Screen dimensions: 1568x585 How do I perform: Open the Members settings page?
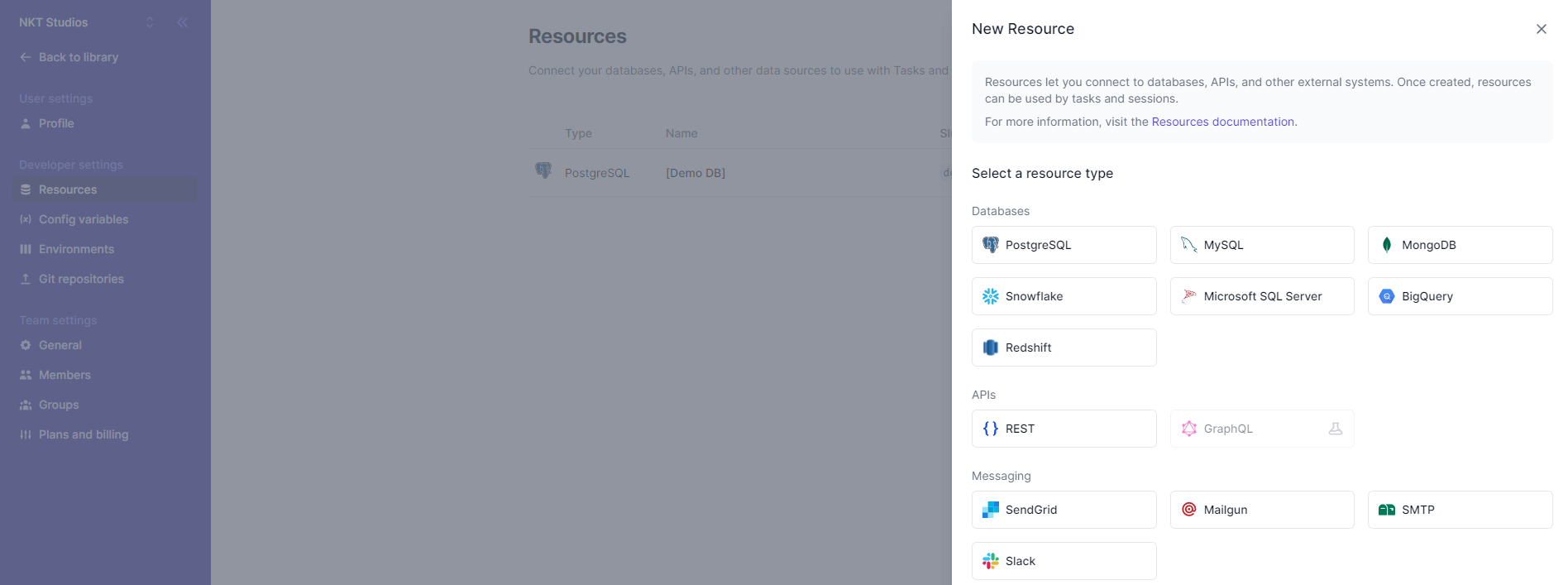click(x=105, y=375)
